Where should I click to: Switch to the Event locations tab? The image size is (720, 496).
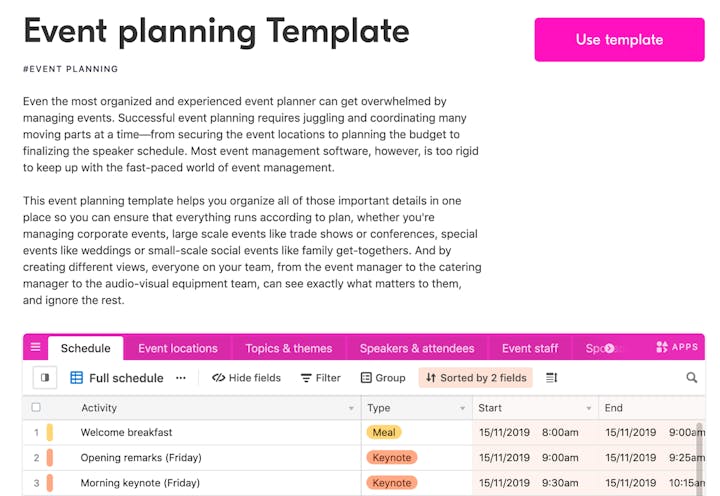[177, 348]
